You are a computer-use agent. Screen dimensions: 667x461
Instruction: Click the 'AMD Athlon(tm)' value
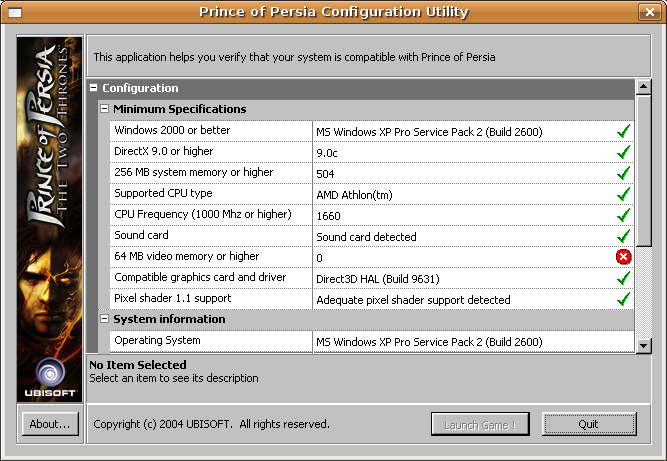354,195
